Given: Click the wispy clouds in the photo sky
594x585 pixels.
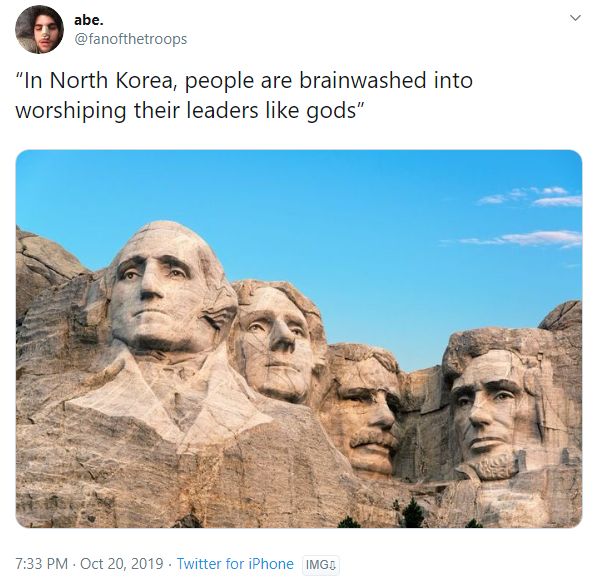Looking at the screenshot, I should coord(530,218).
